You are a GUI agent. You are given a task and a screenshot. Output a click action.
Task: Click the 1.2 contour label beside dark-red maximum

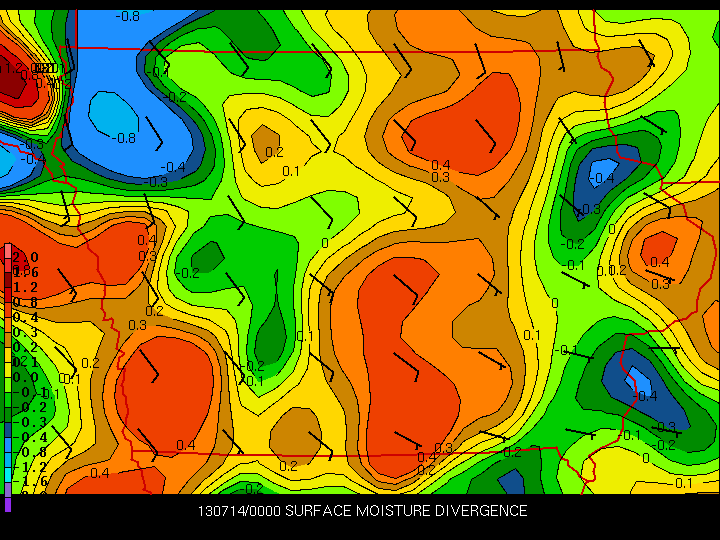pyautogui.click(x=14, y=68)
